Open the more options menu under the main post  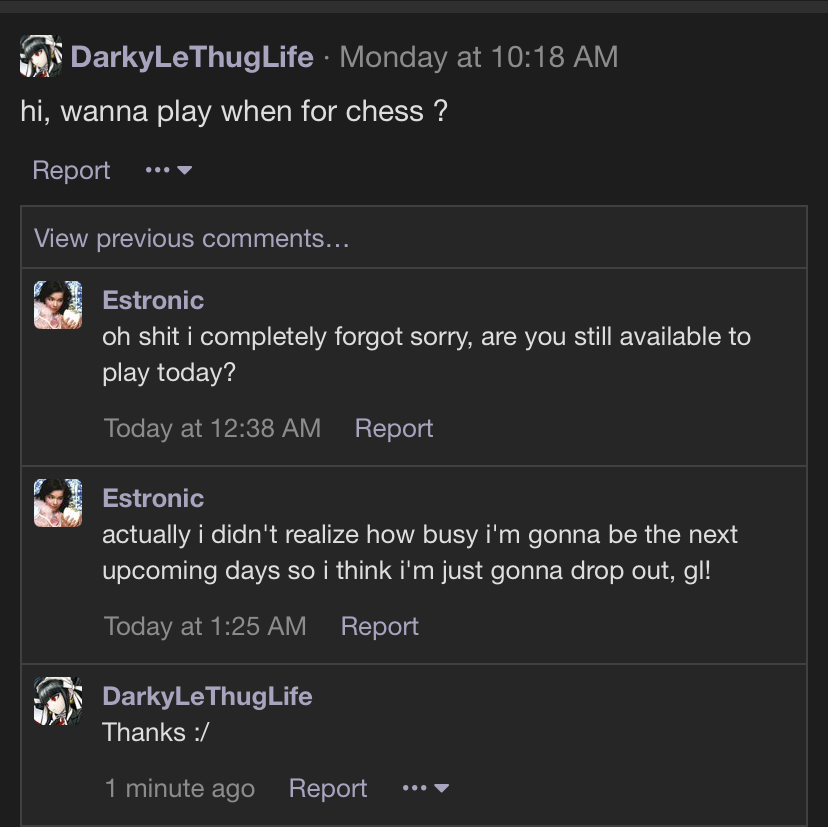[x=168, y=170]
